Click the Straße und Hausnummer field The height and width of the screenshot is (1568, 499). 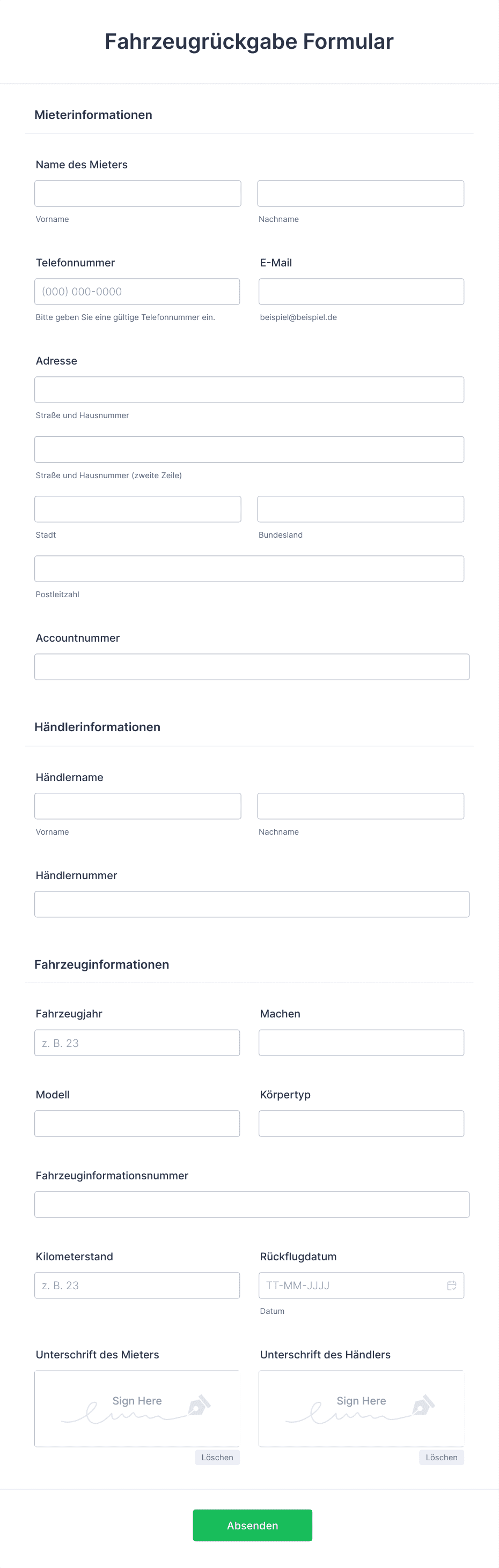point(249,390)
